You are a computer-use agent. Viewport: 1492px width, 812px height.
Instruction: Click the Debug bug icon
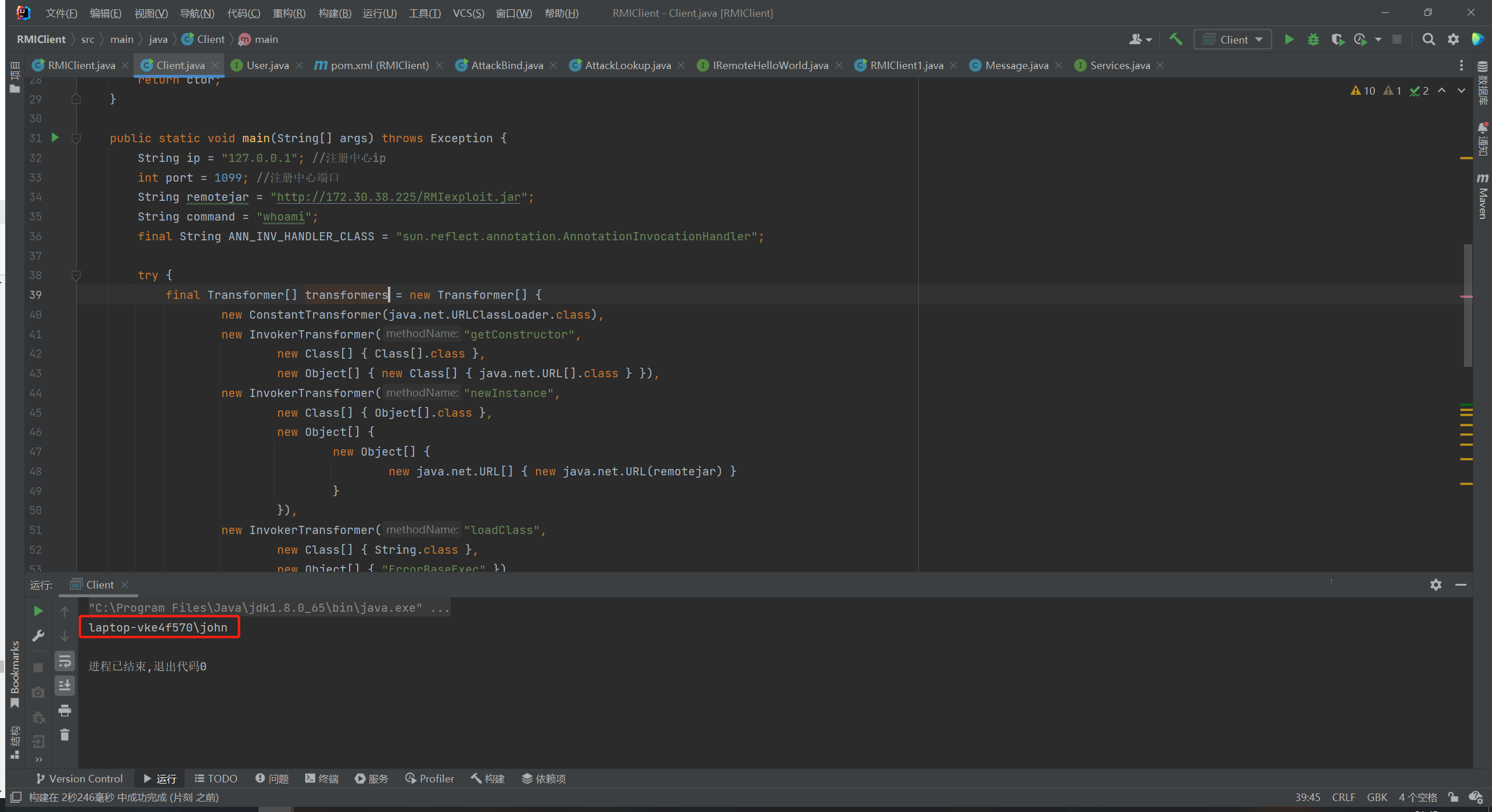(x=1313, y=39)
